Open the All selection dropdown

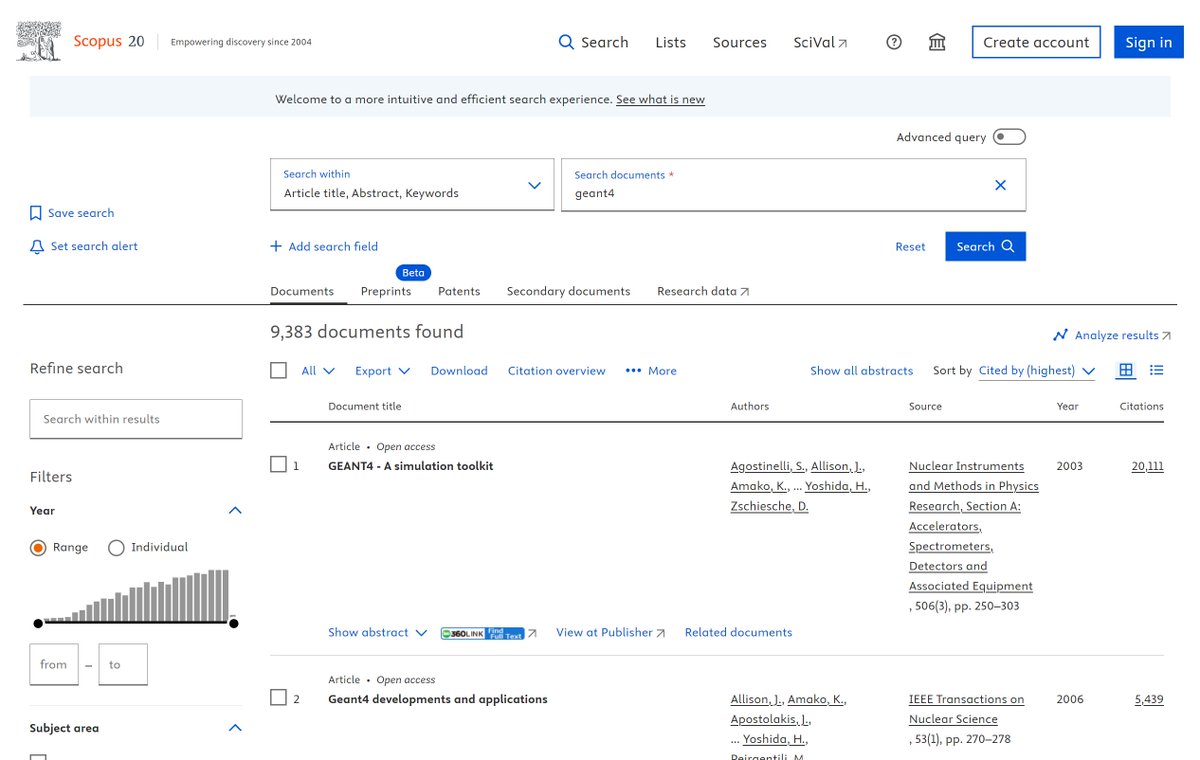point(318,371)
